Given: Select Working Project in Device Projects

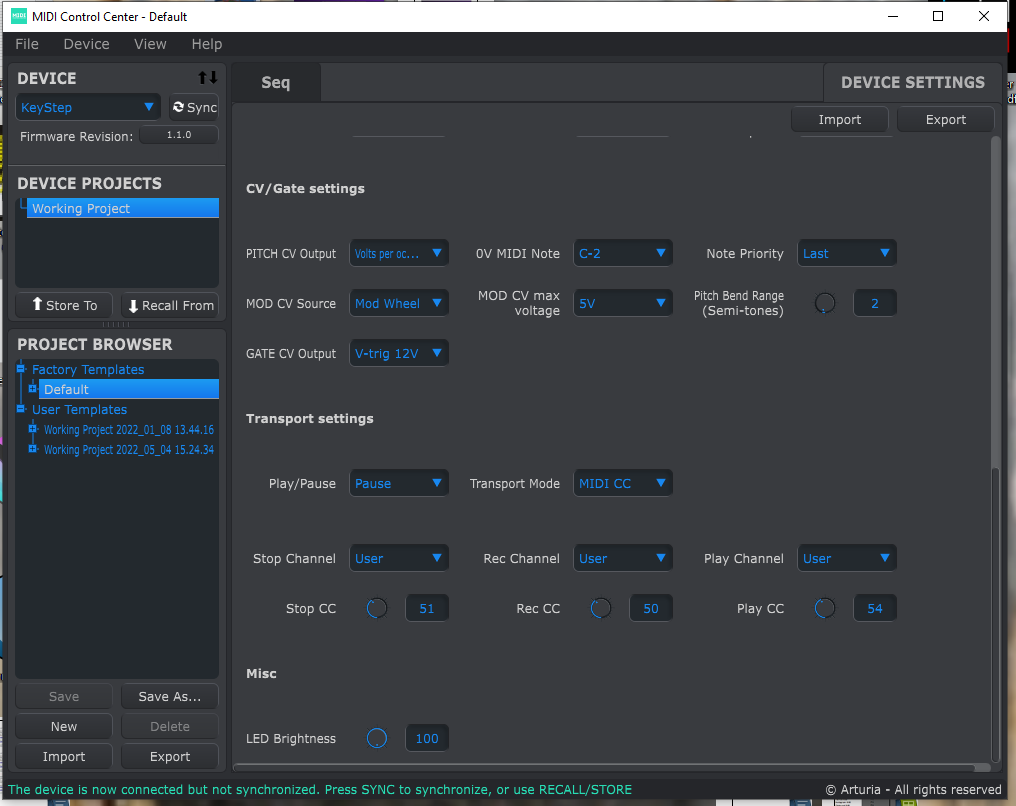Looking at the screenshot, I should 122,209.
